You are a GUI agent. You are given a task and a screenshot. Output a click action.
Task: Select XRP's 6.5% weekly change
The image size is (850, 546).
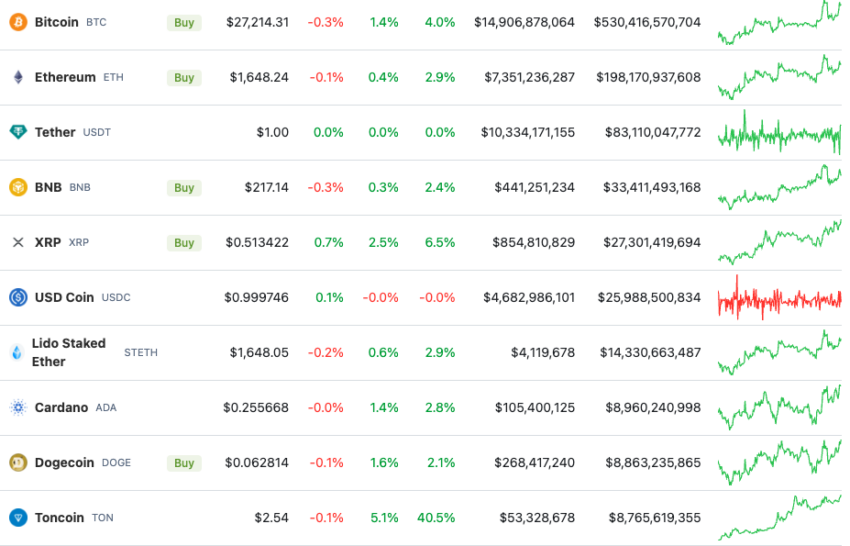tap(440, 242)
